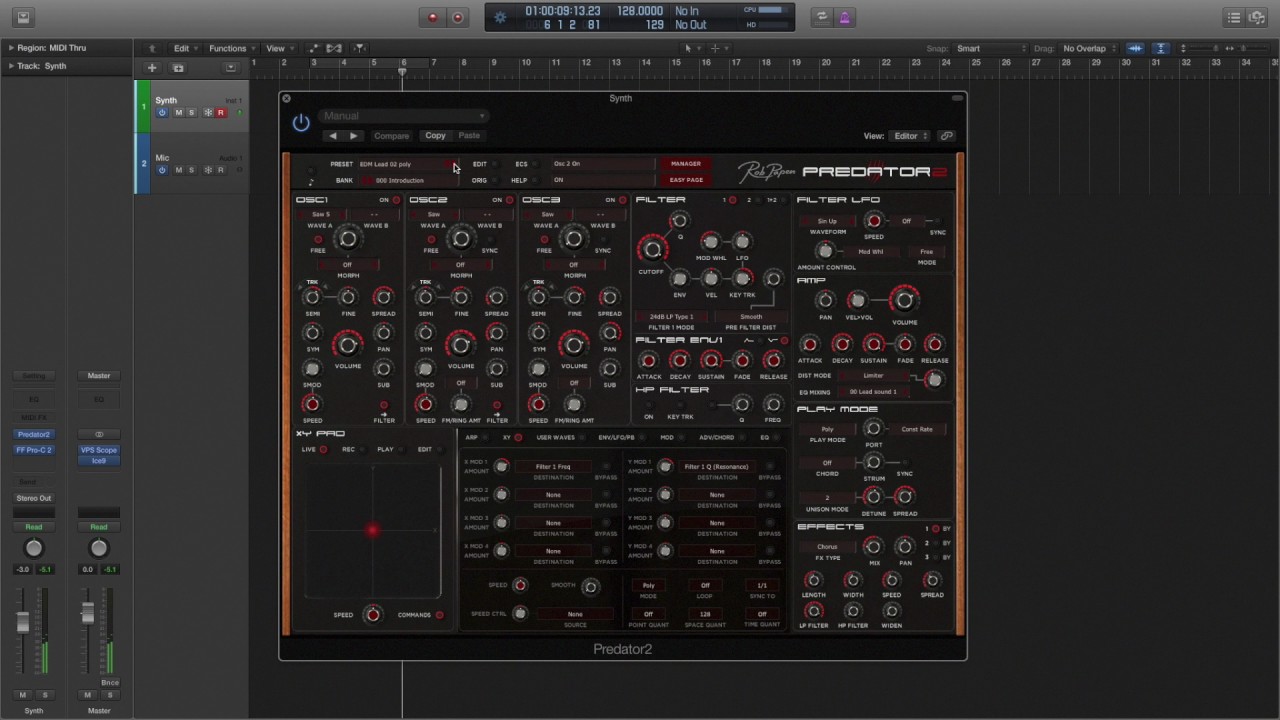Open X MOD 1 destination Filter 1 Freq
The width and height of the screenshot is (1280, 720).
point(553,467)
